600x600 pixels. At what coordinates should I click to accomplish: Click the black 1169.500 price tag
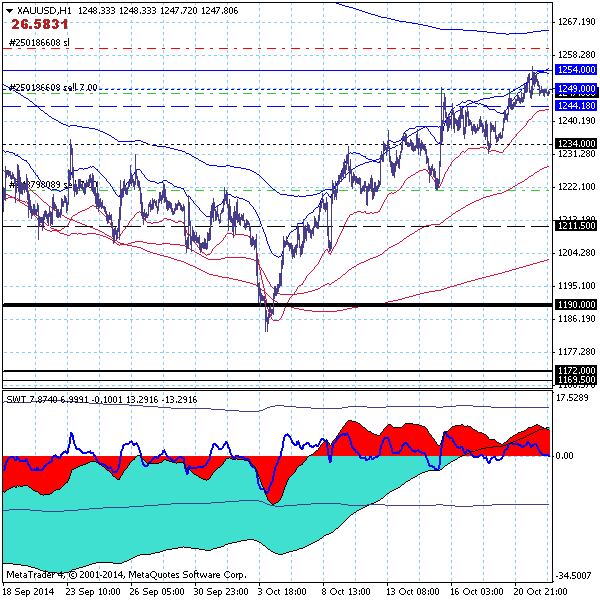(x=576, y=380)
